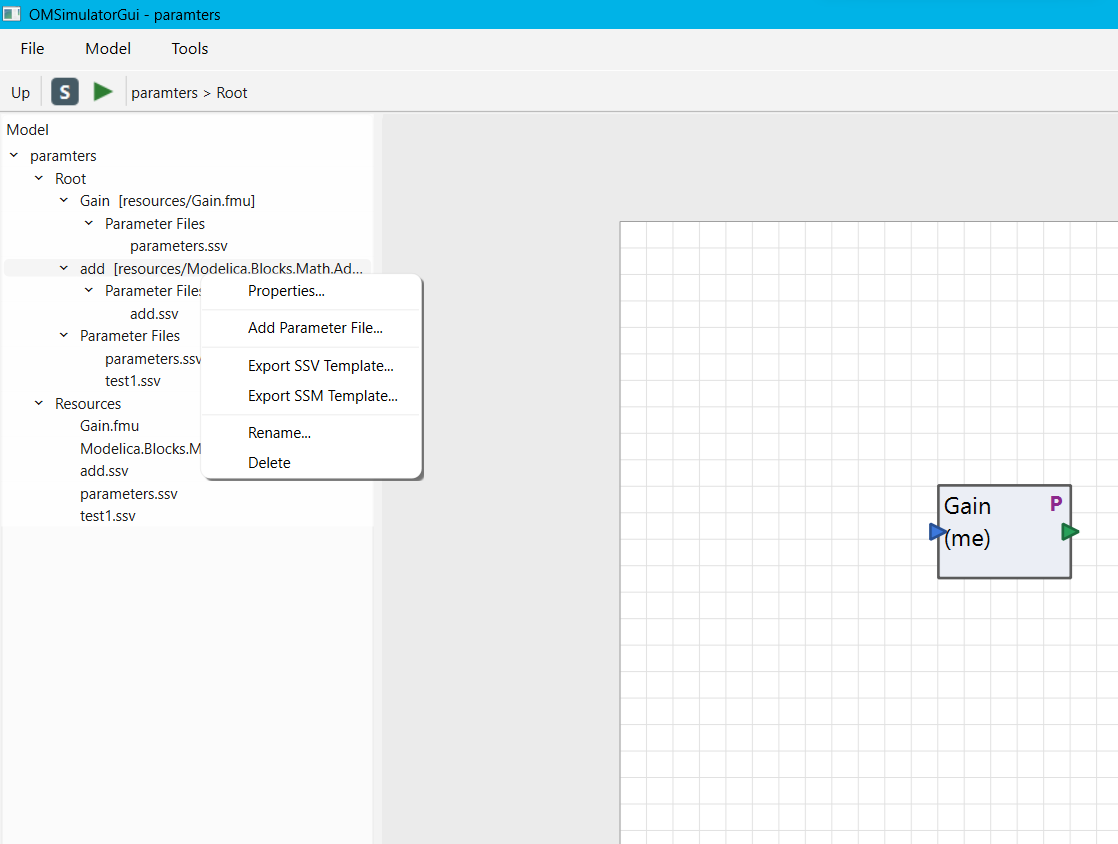This screenshot has width=1118, height=844.
Task: Collapse the Gain component node
Action: [63, 201]
